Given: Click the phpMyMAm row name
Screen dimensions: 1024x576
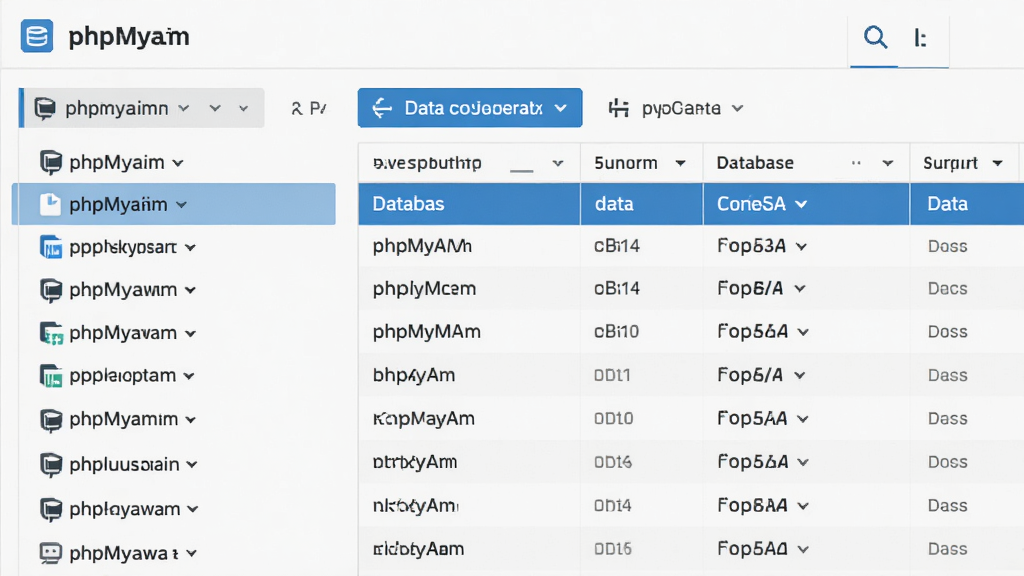Looking at the screenshot, I should click(x=426, y=332).
